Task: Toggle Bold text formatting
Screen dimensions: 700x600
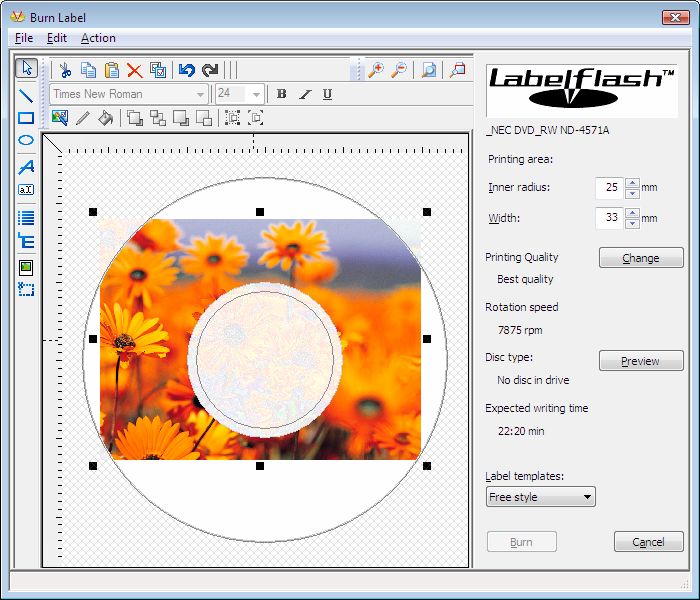Action: point(281,94)
